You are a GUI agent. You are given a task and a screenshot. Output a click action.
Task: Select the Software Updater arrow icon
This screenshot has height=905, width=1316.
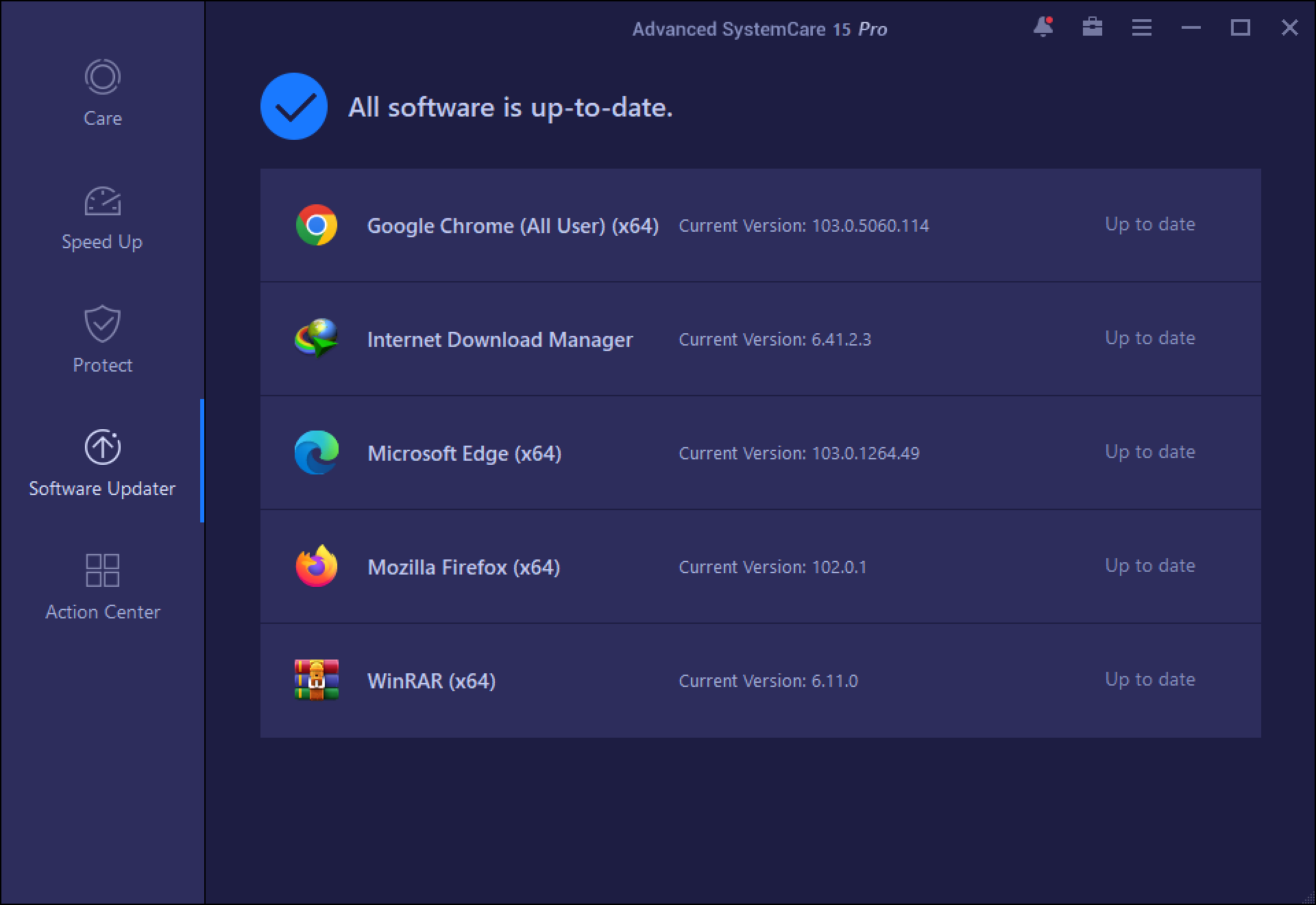tap(103, 447)
